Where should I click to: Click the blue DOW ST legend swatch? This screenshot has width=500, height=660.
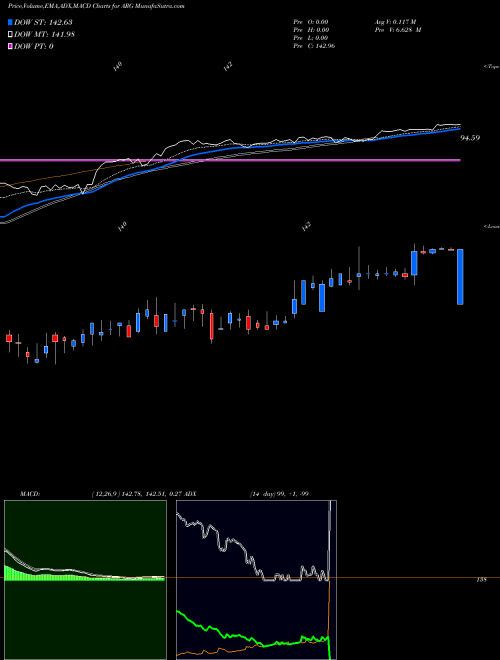click(x=11, y=22)
